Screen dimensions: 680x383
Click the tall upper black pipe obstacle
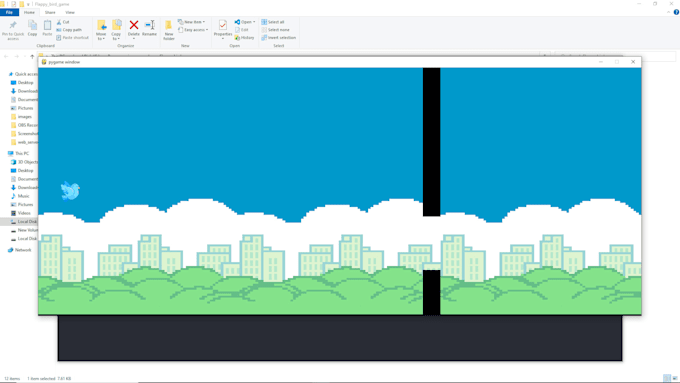tap(432, 142)
